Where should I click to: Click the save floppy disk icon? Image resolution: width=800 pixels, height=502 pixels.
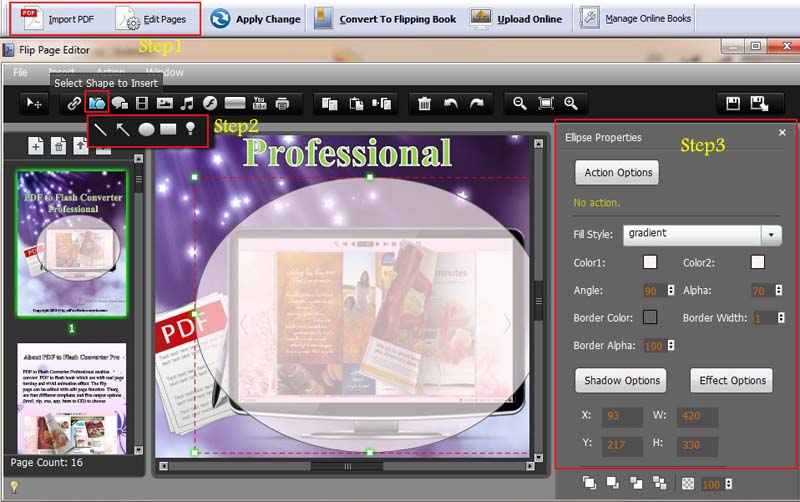click(x=733, y=104)
